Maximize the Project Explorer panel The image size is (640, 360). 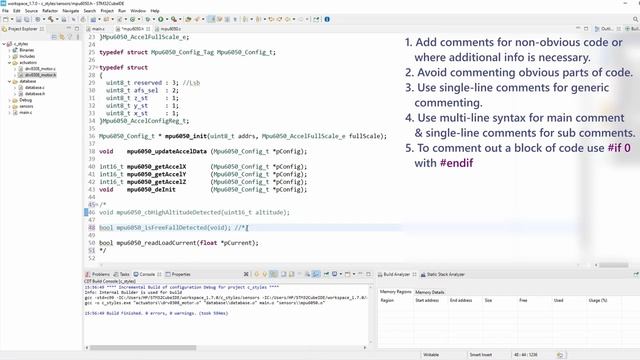(77, 29)
